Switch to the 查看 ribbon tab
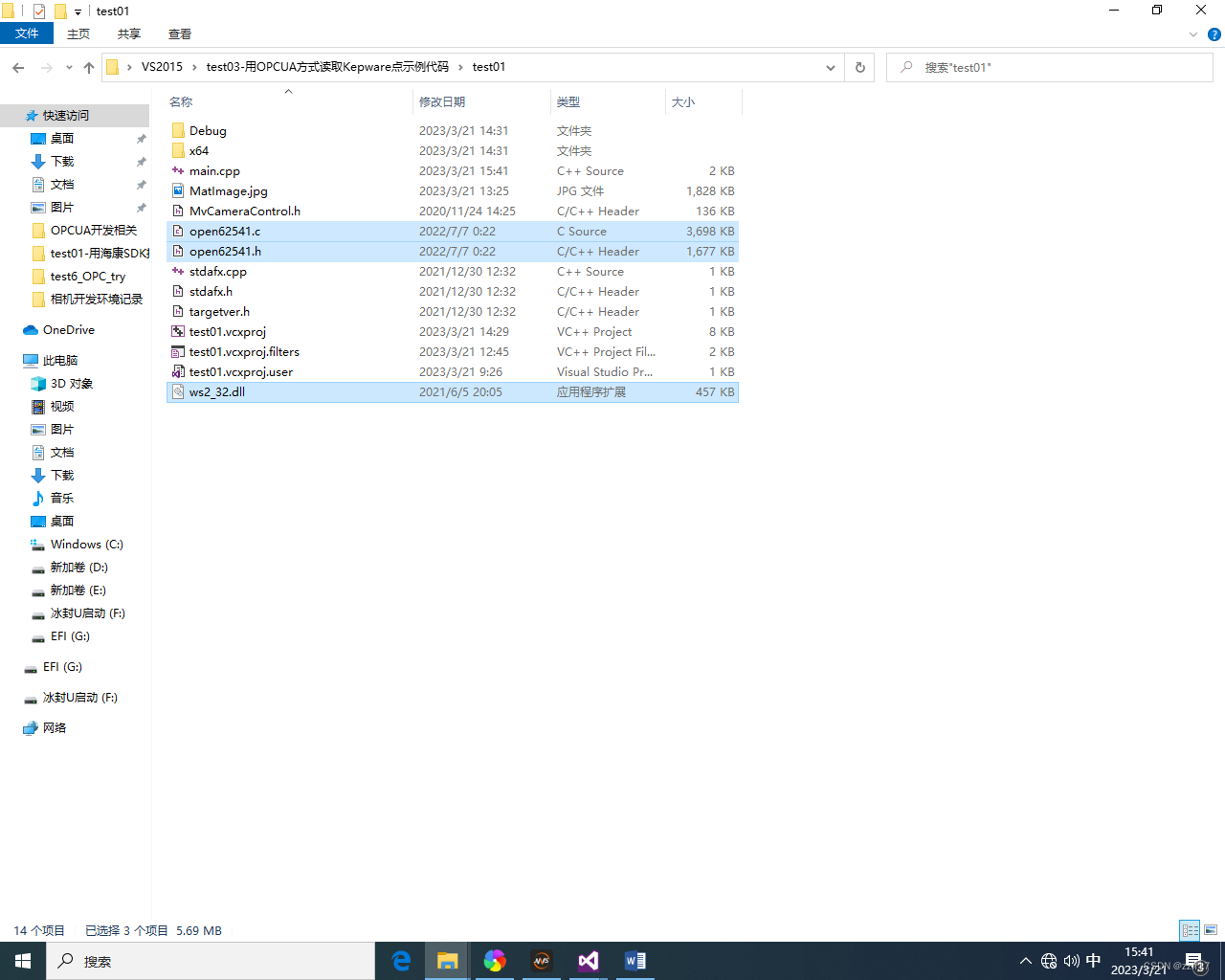 (180, 33)
